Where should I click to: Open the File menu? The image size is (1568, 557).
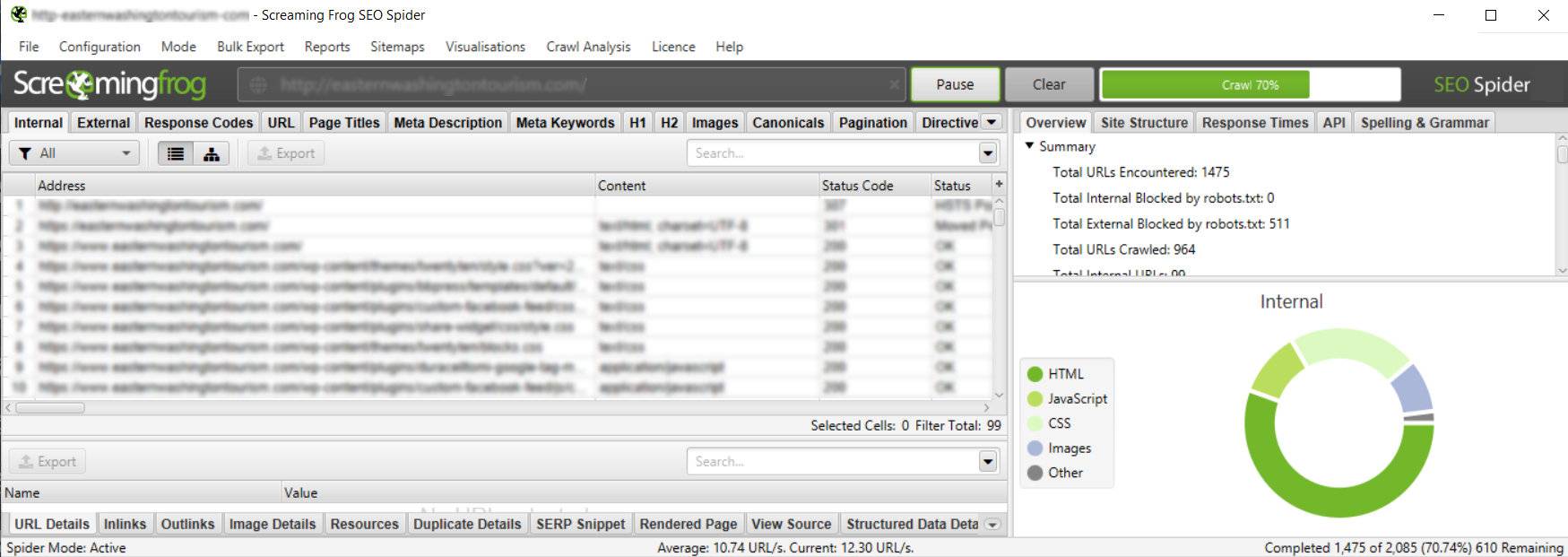[29, 47]
